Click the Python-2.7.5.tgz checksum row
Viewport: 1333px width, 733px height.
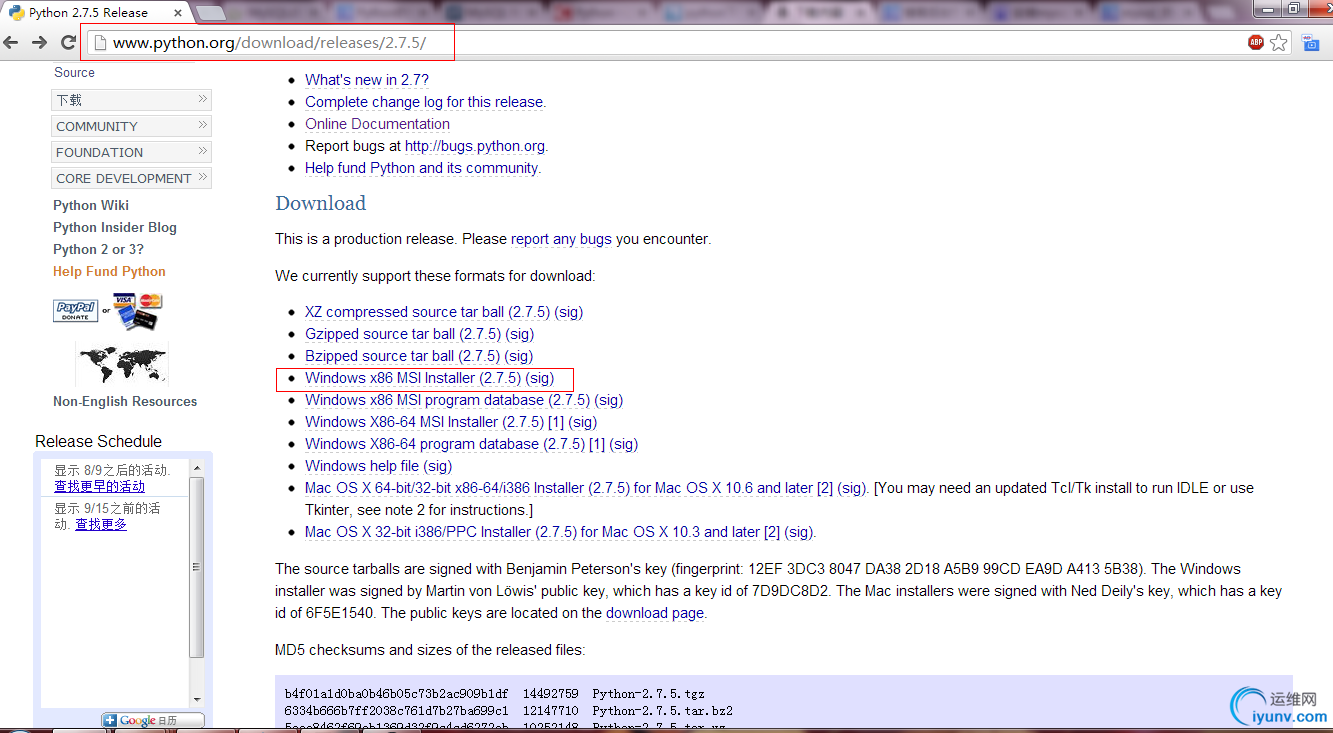tap(494, 693)
